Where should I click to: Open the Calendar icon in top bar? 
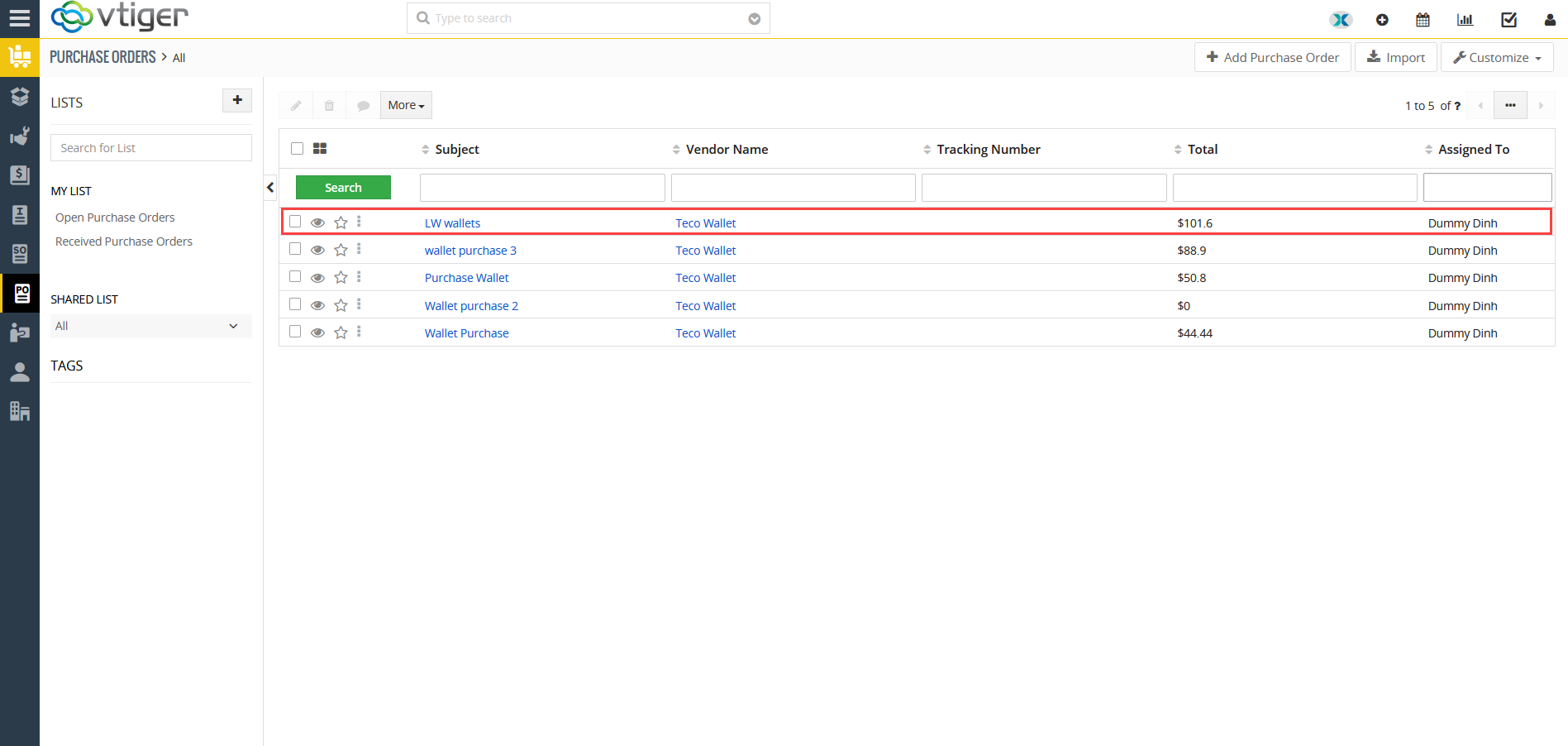point(1423,19)
